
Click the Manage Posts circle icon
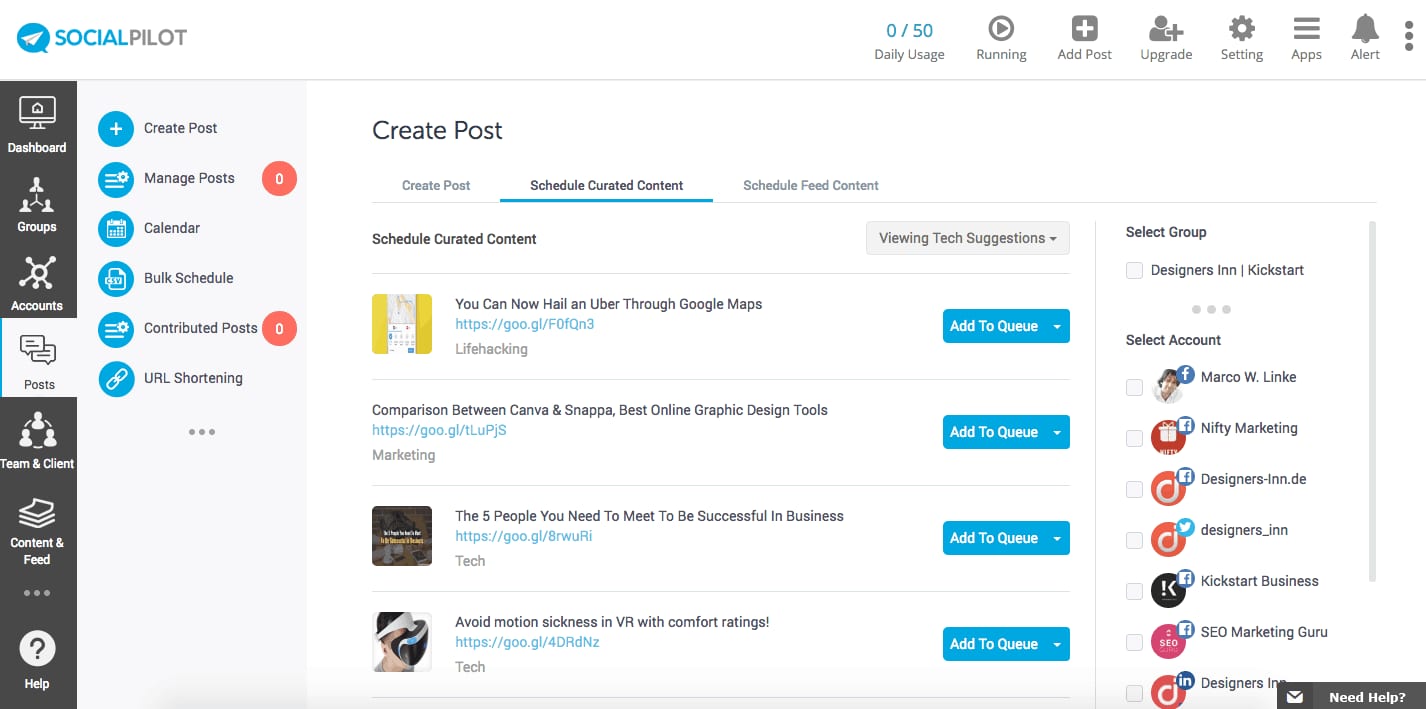click(x=116, y=178)
